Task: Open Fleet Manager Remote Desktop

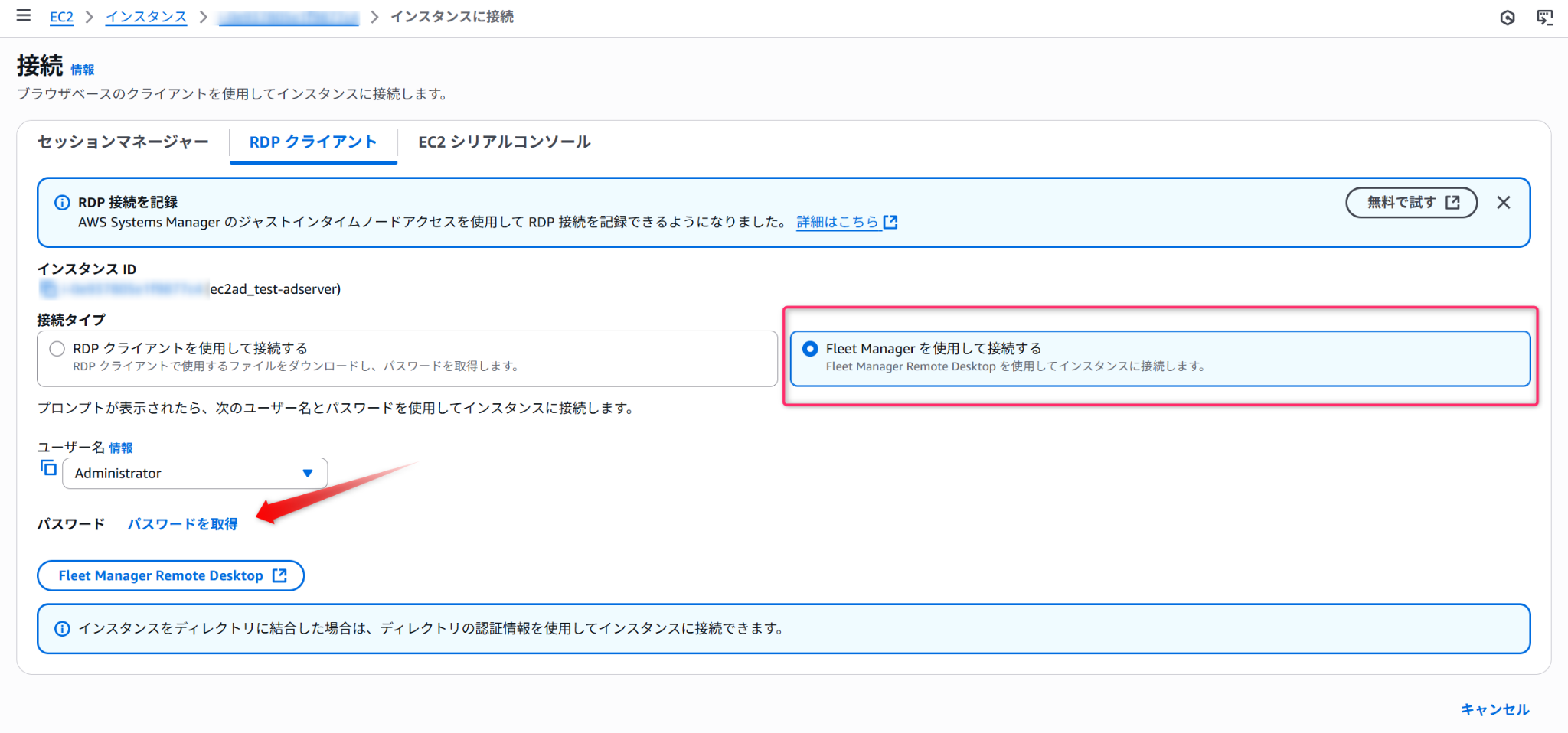Action: [171, 576]
